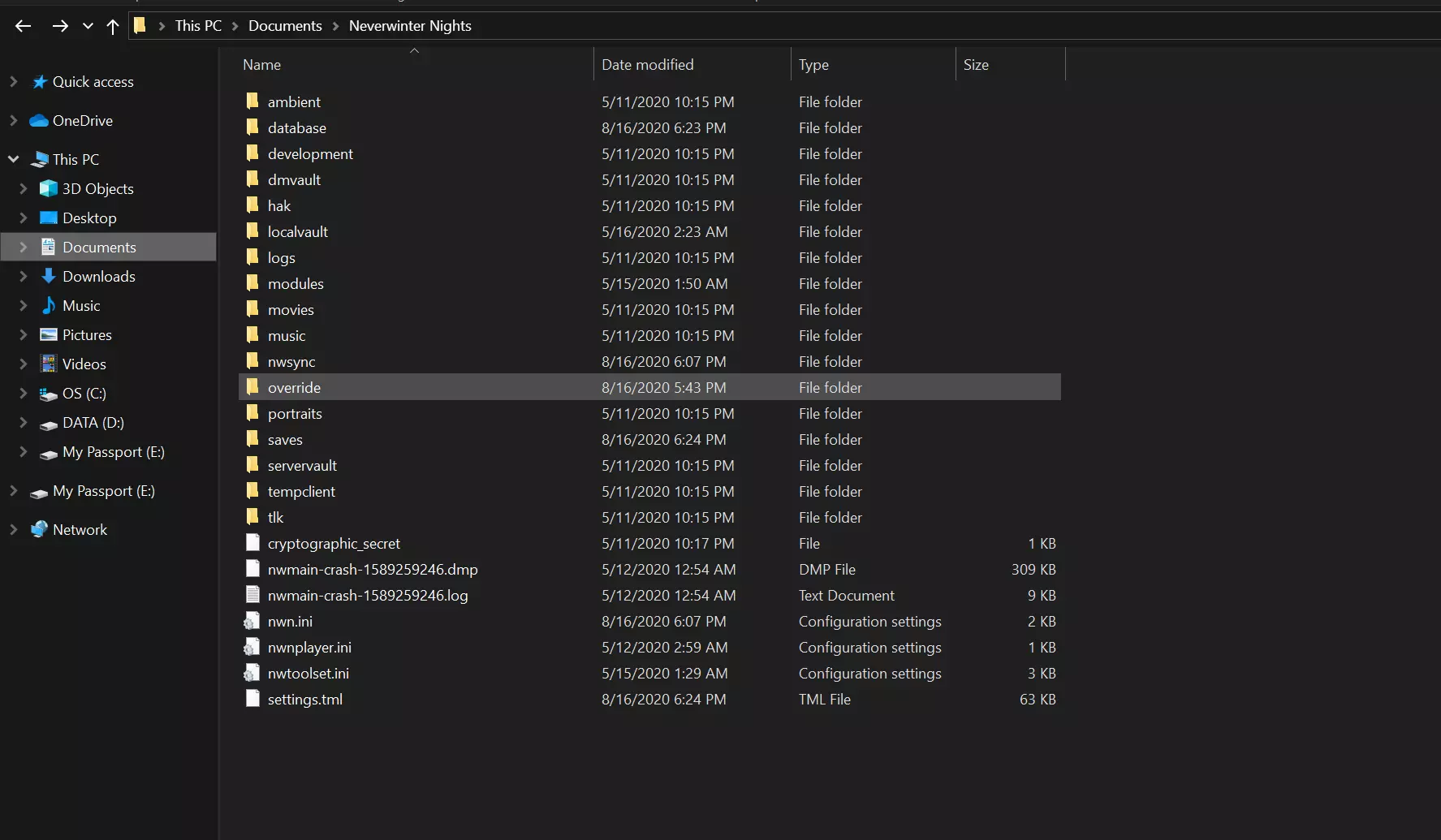
Task: Collapse the This PC tree node
Action: pos(14,160)
